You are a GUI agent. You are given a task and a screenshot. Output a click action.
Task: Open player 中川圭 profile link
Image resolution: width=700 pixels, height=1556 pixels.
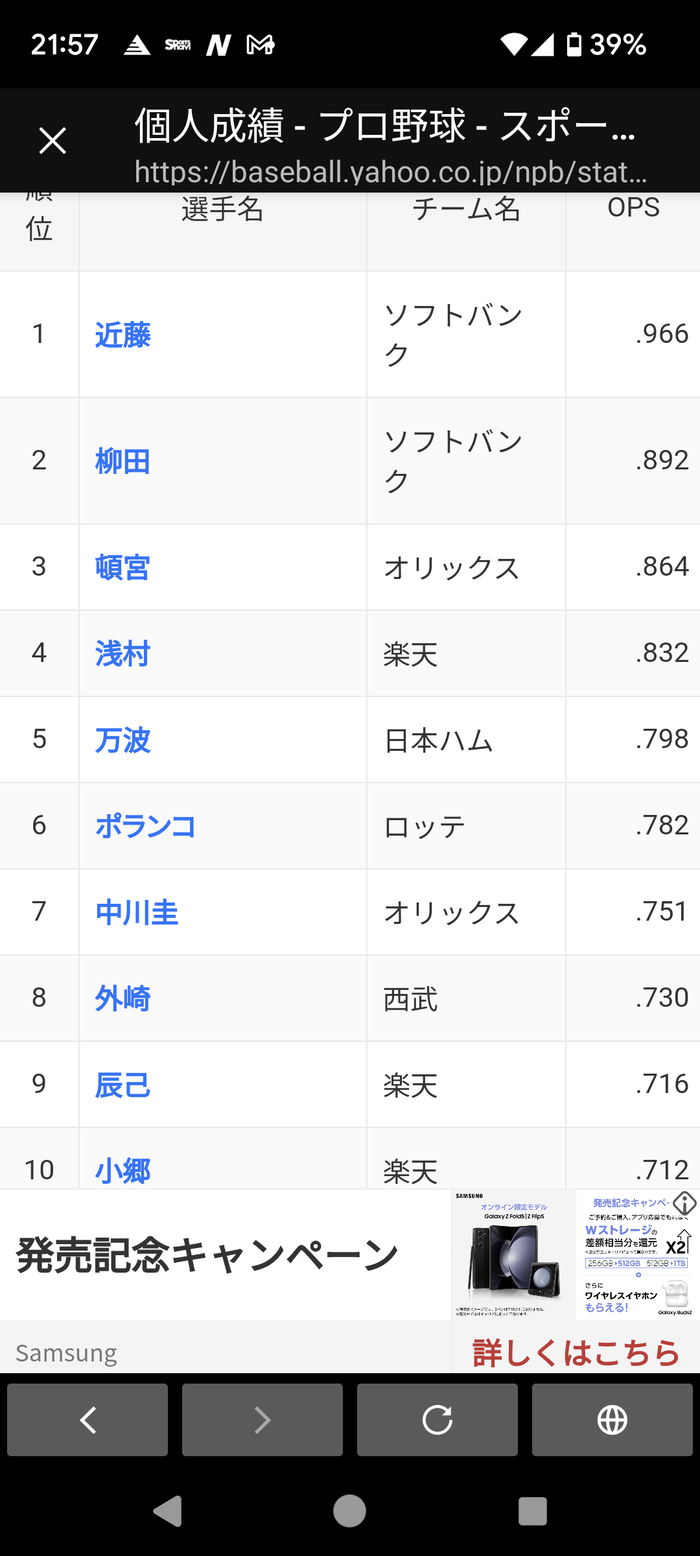[x=137, y=912]
